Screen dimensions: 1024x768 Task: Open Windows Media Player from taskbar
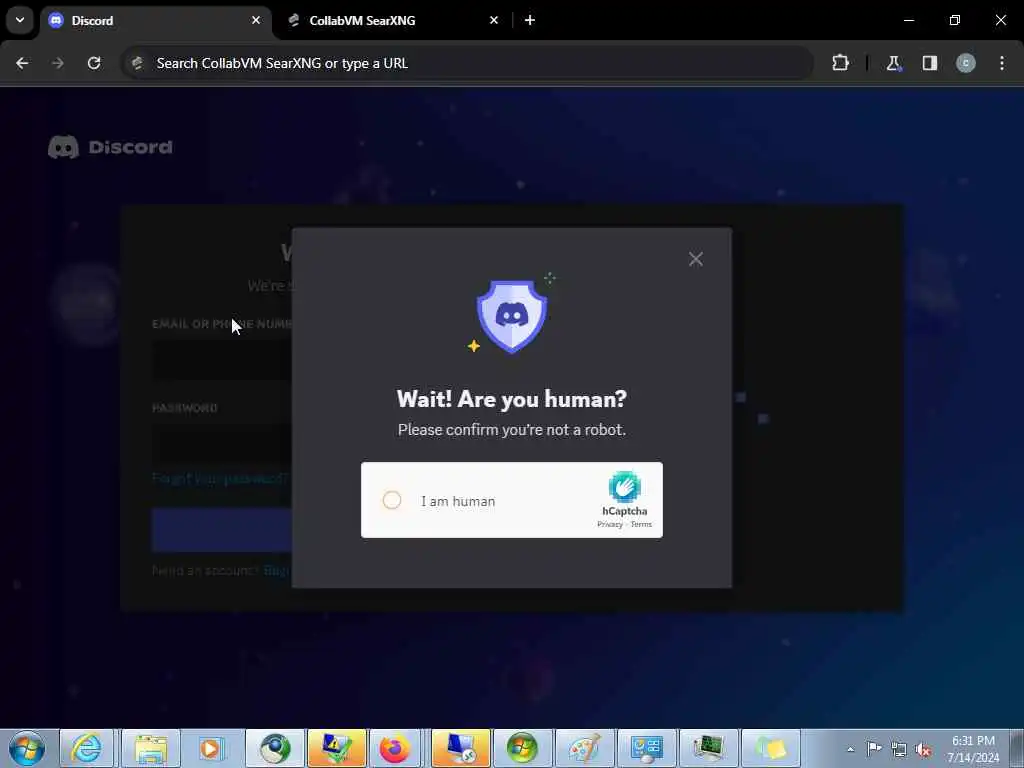click(212, 748)
